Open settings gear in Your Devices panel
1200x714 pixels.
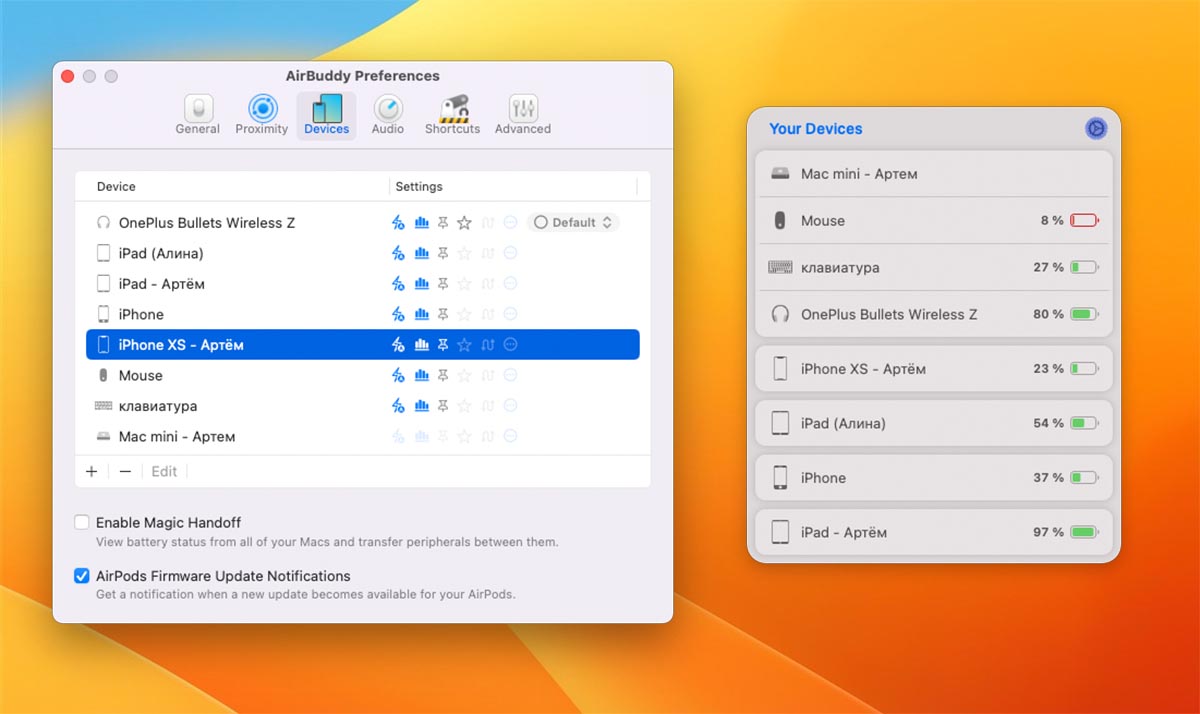pos(1096,128)
